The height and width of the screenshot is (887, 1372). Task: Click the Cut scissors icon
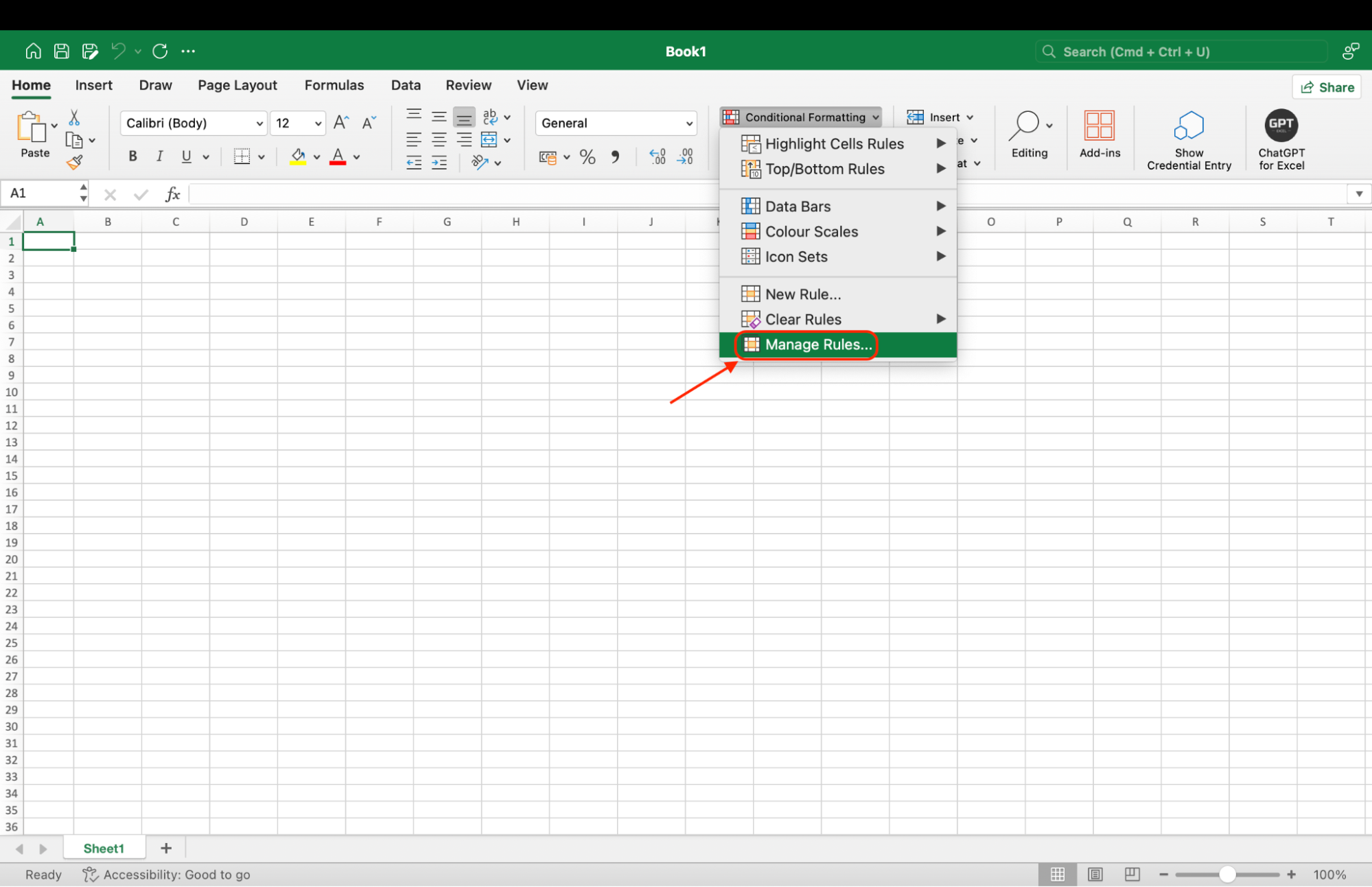tap(74, 117)
